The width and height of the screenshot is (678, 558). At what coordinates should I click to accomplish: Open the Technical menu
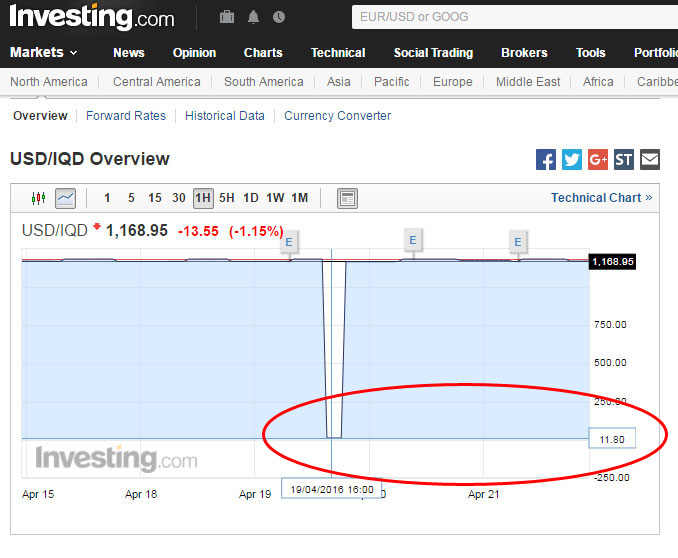(x=338, y=53)
